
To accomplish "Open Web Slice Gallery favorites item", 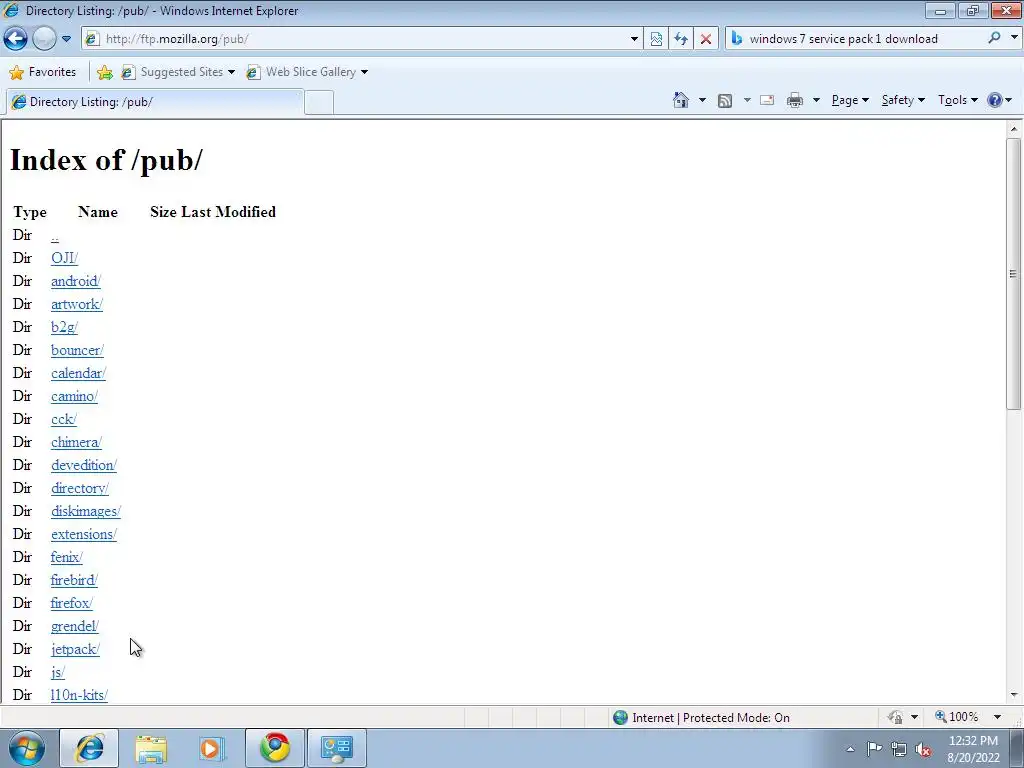I will click(x=307, y=72).
